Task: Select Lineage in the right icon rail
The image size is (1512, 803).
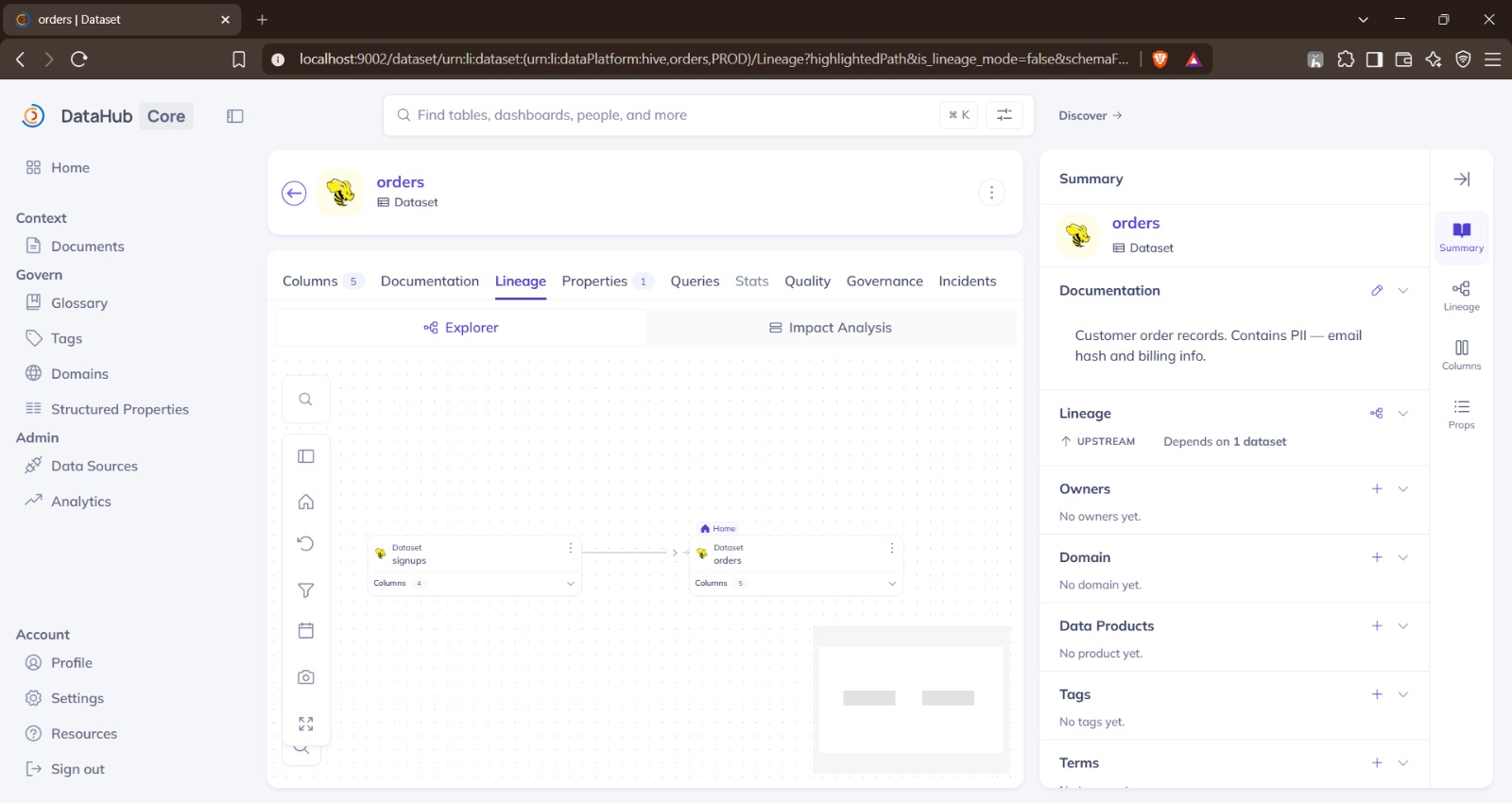Action: [x=1462, y=296]
